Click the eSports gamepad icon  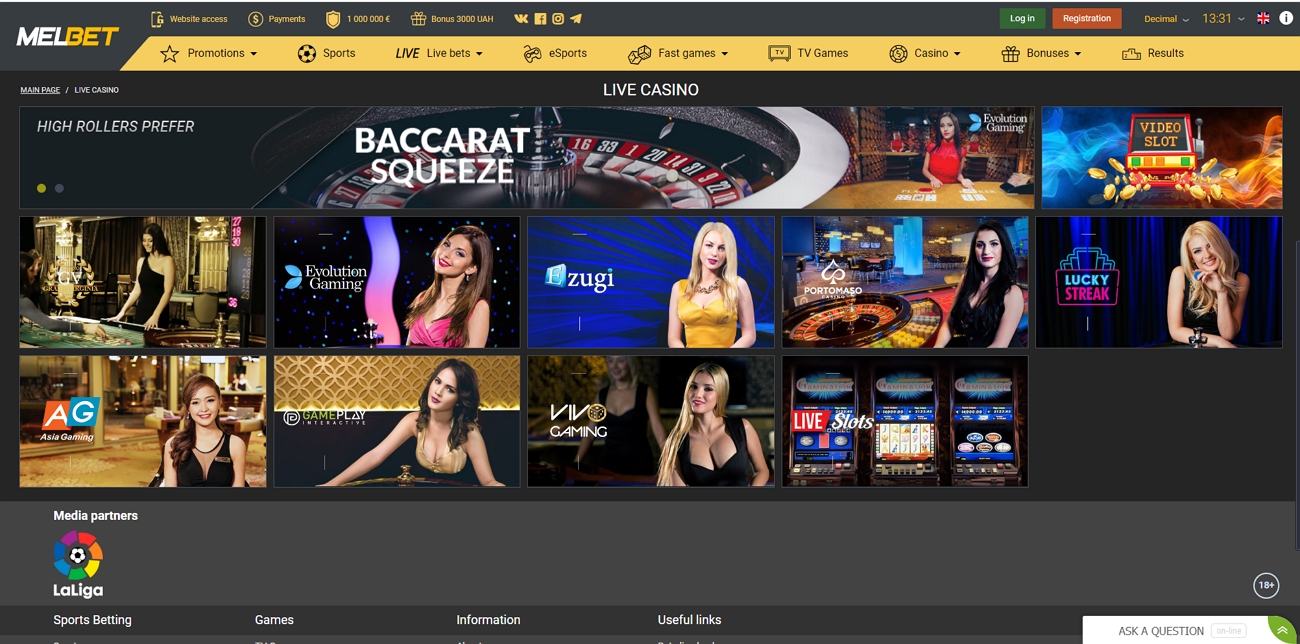click(532, 54)
